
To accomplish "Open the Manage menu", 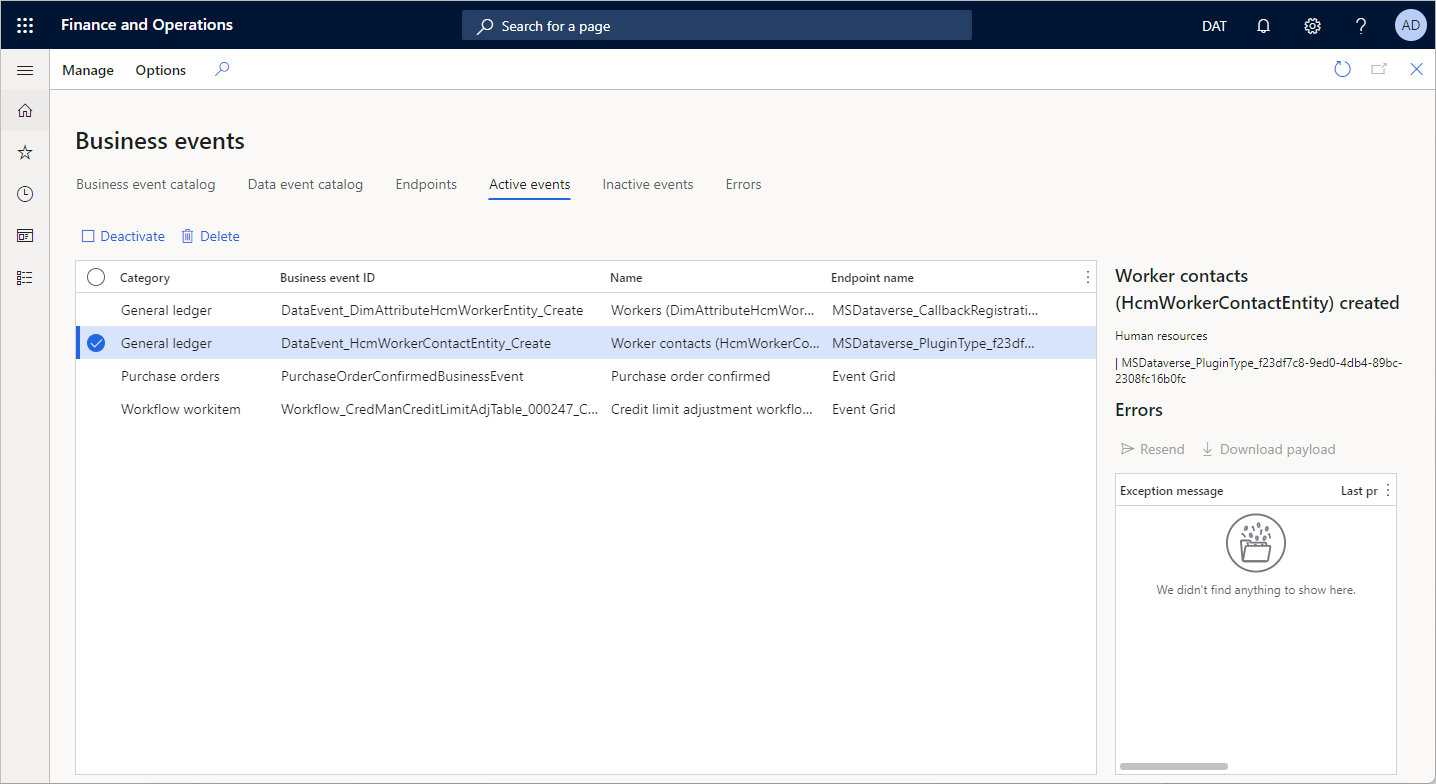I will tap(87, 69).
